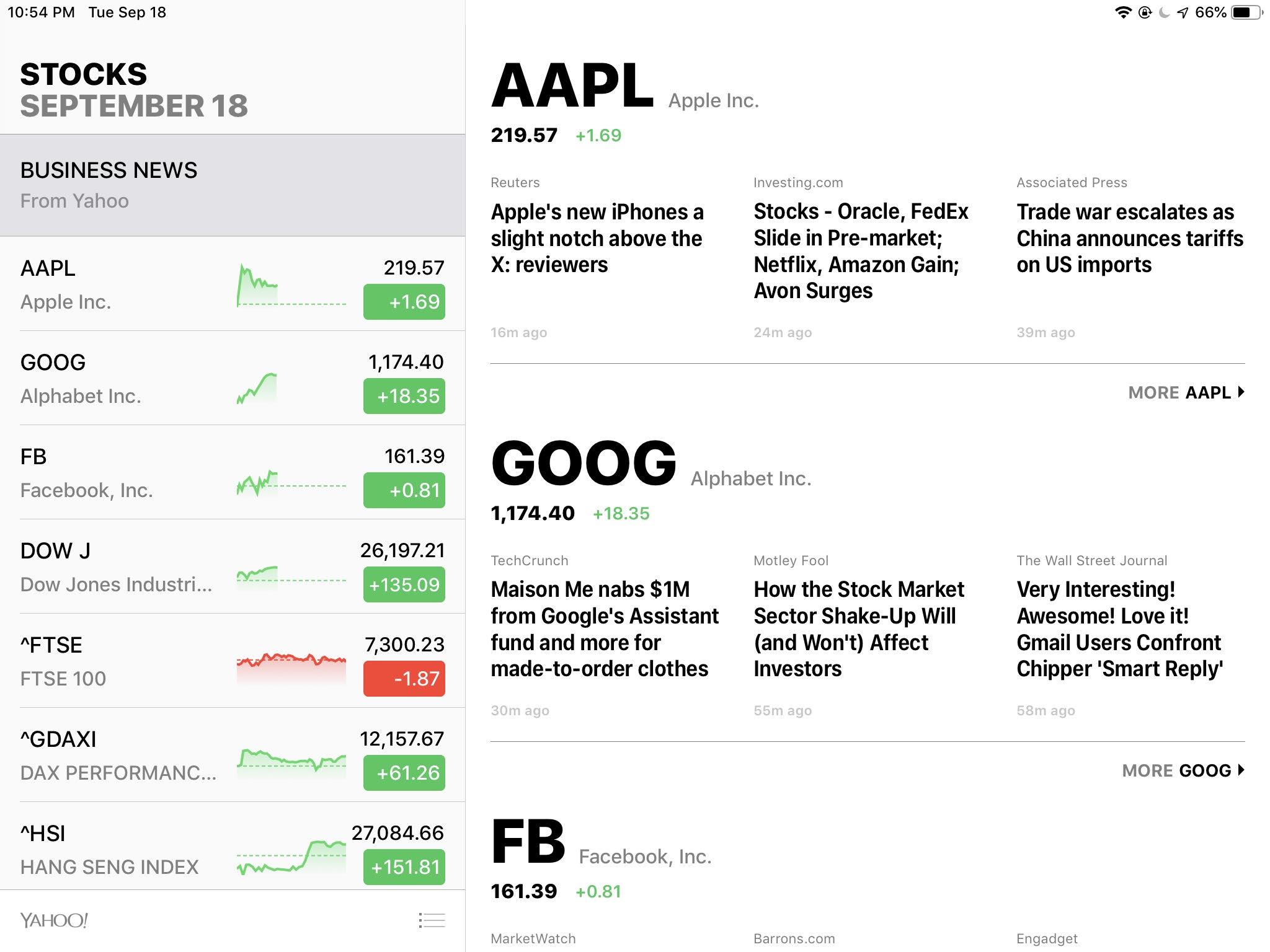This screenshot has width=1270, height=952.
Task: Expand MORE AAPL news arrow
Action: point(1186,392)
